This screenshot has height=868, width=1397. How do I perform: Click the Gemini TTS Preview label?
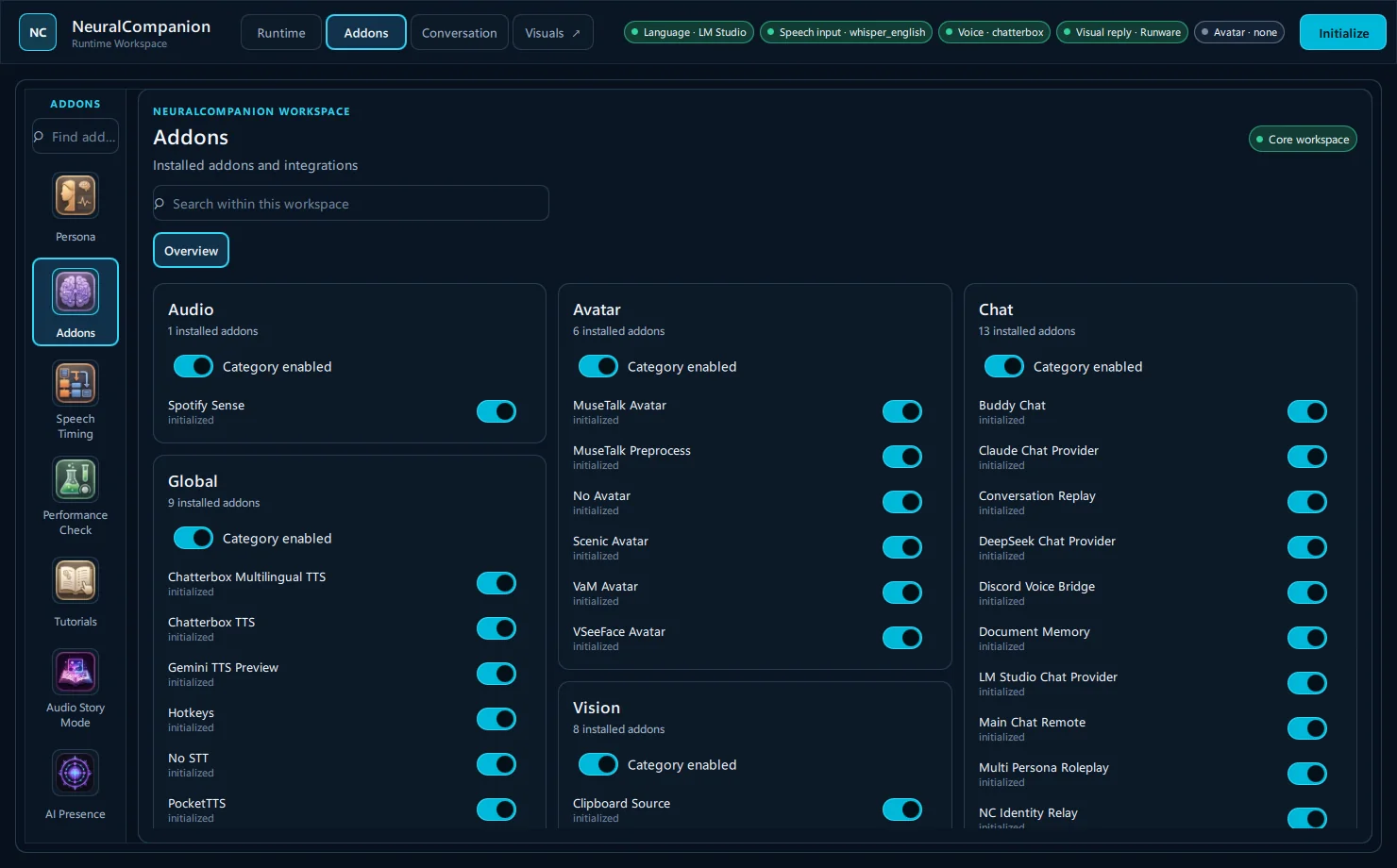(x=223, y=667)
